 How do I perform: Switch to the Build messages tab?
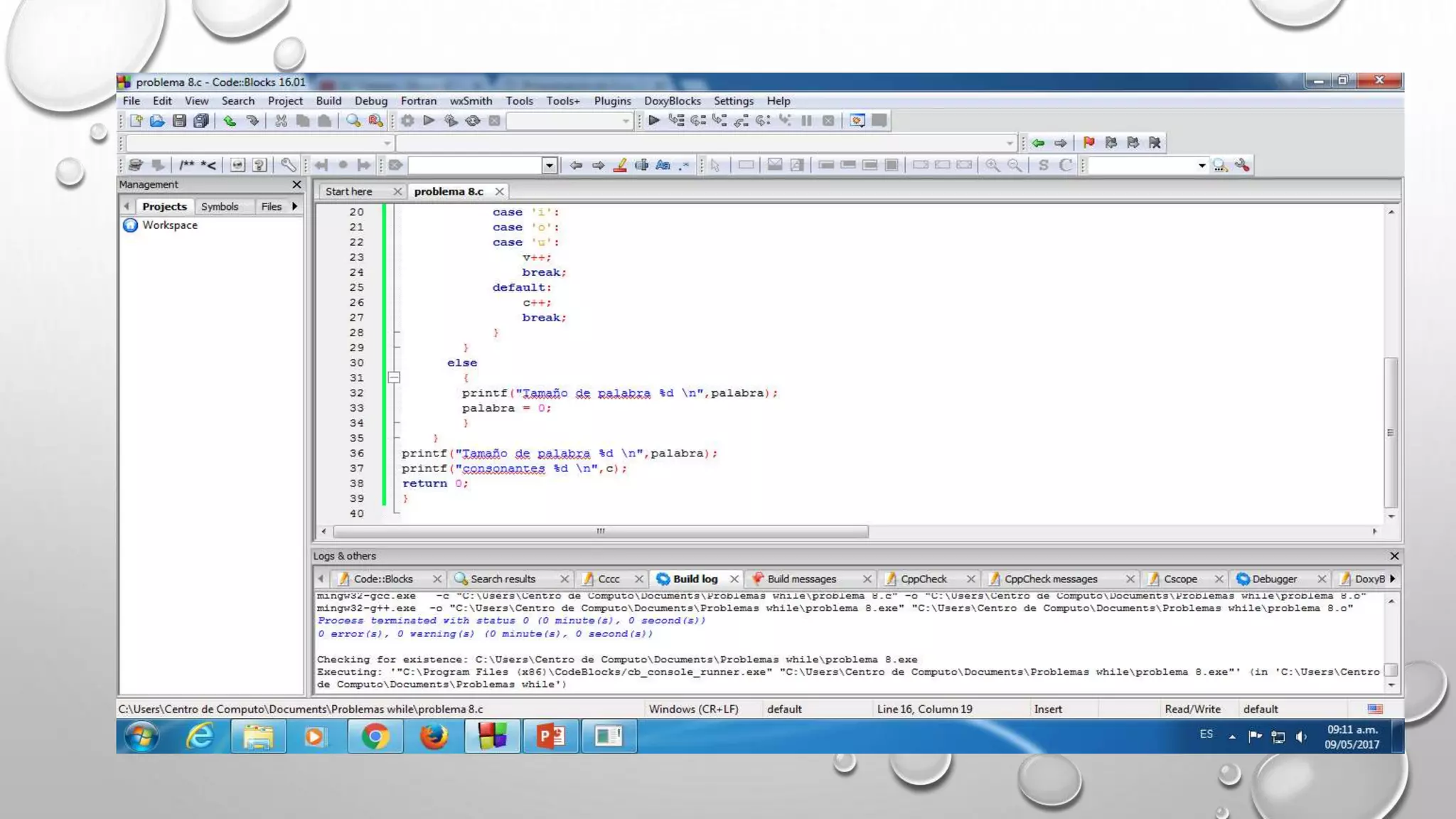point(801,579)
